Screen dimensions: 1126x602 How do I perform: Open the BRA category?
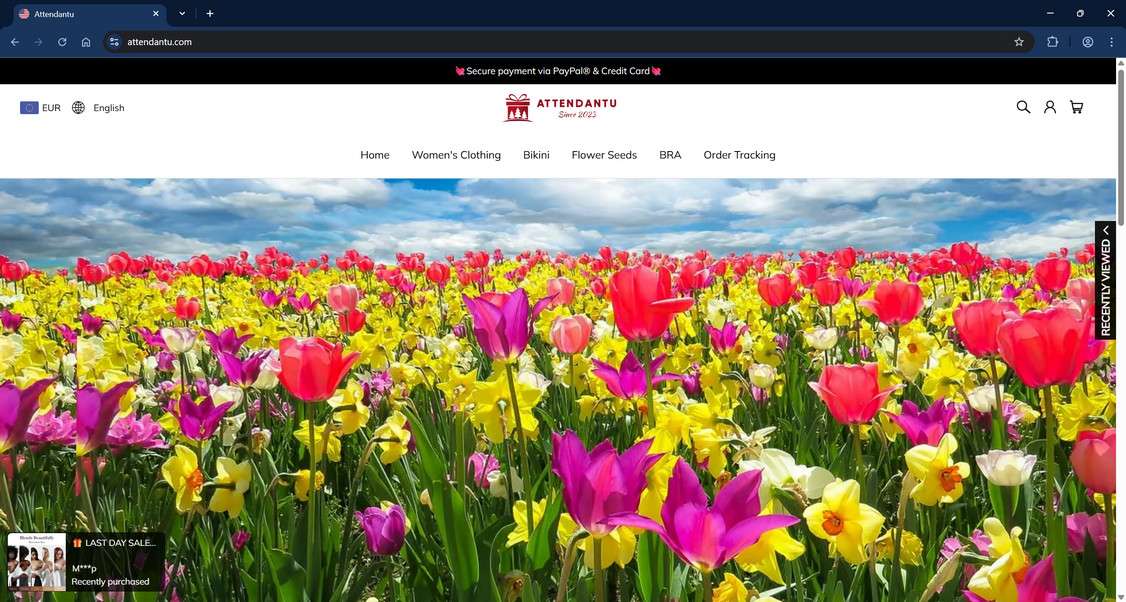point(670,154)
